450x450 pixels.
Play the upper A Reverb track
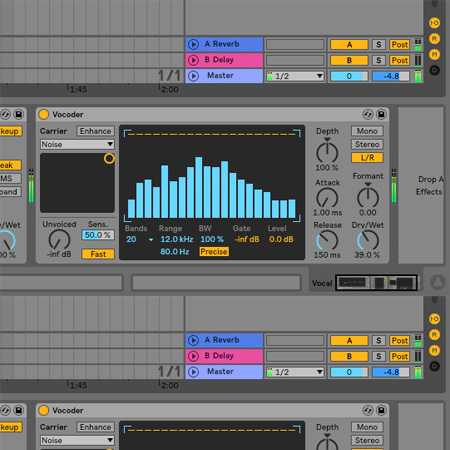click(x=193, y=44)
